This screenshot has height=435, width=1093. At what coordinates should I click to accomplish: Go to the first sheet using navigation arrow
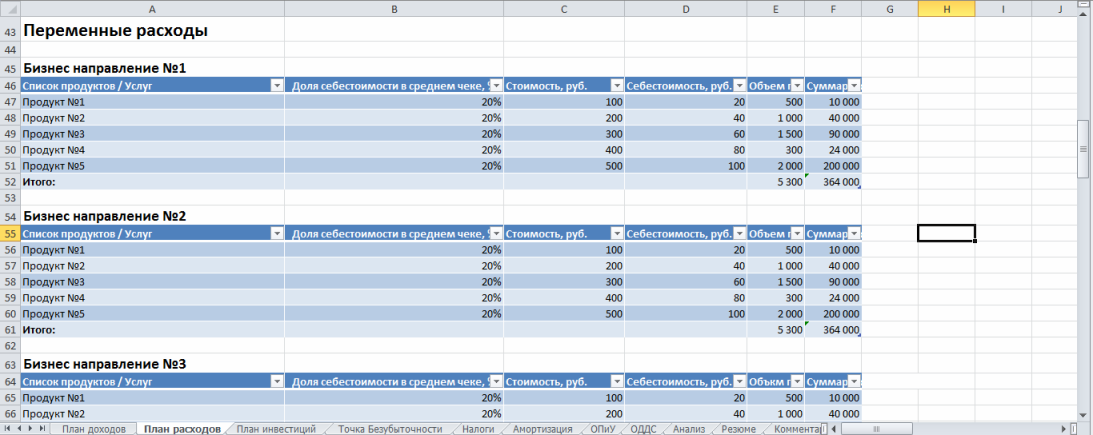click(7, 429)
